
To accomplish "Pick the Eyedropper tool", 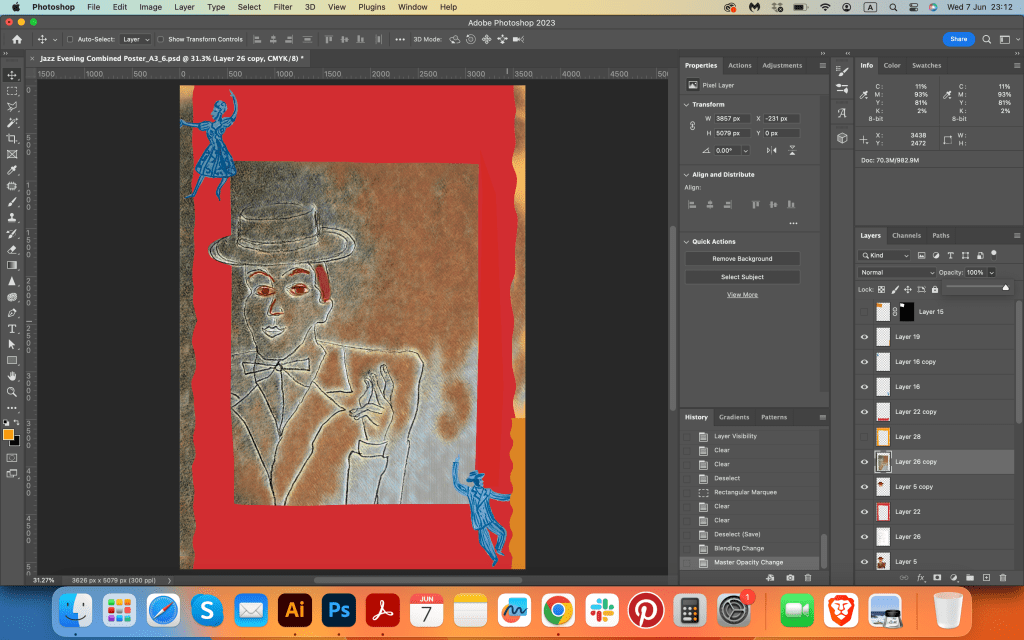I will pyautogui.click(x=12, y=170).
